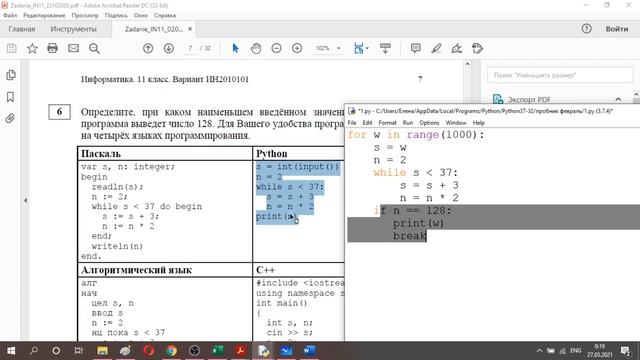
Task: Switch to the Инструменты tab
Action: point(73,29)
